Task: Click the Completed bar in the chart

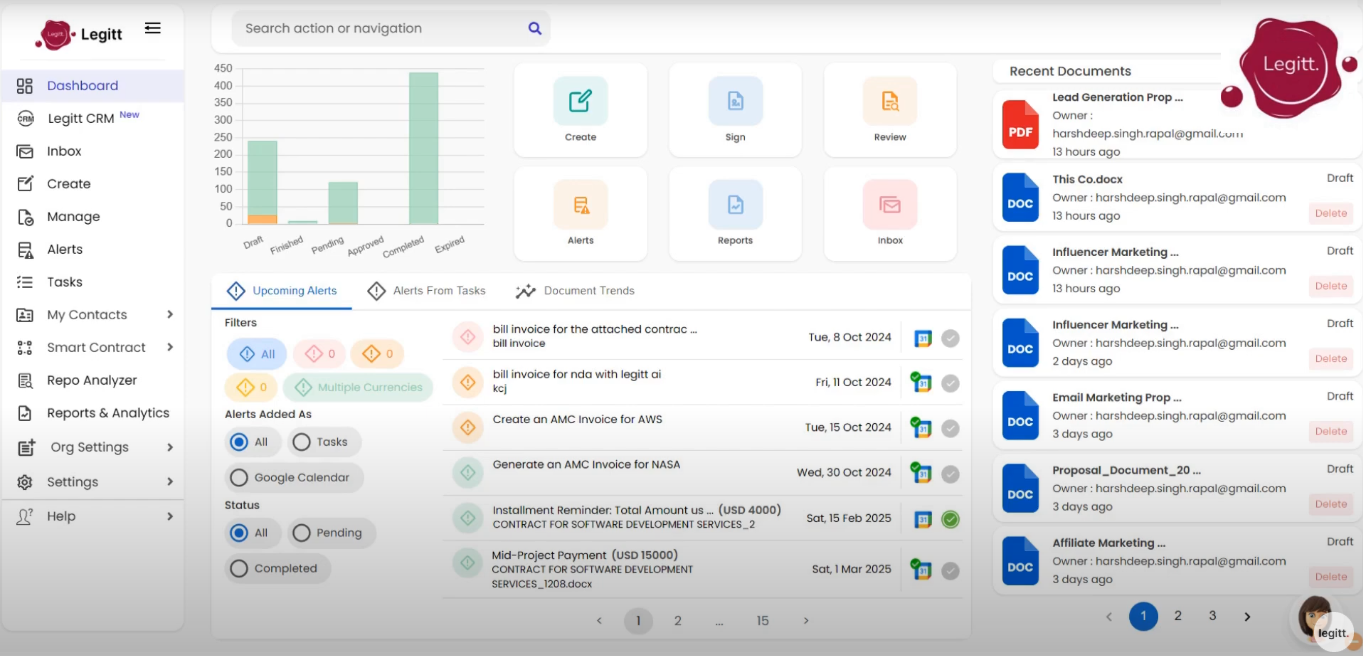Action: tap(423, 148)
